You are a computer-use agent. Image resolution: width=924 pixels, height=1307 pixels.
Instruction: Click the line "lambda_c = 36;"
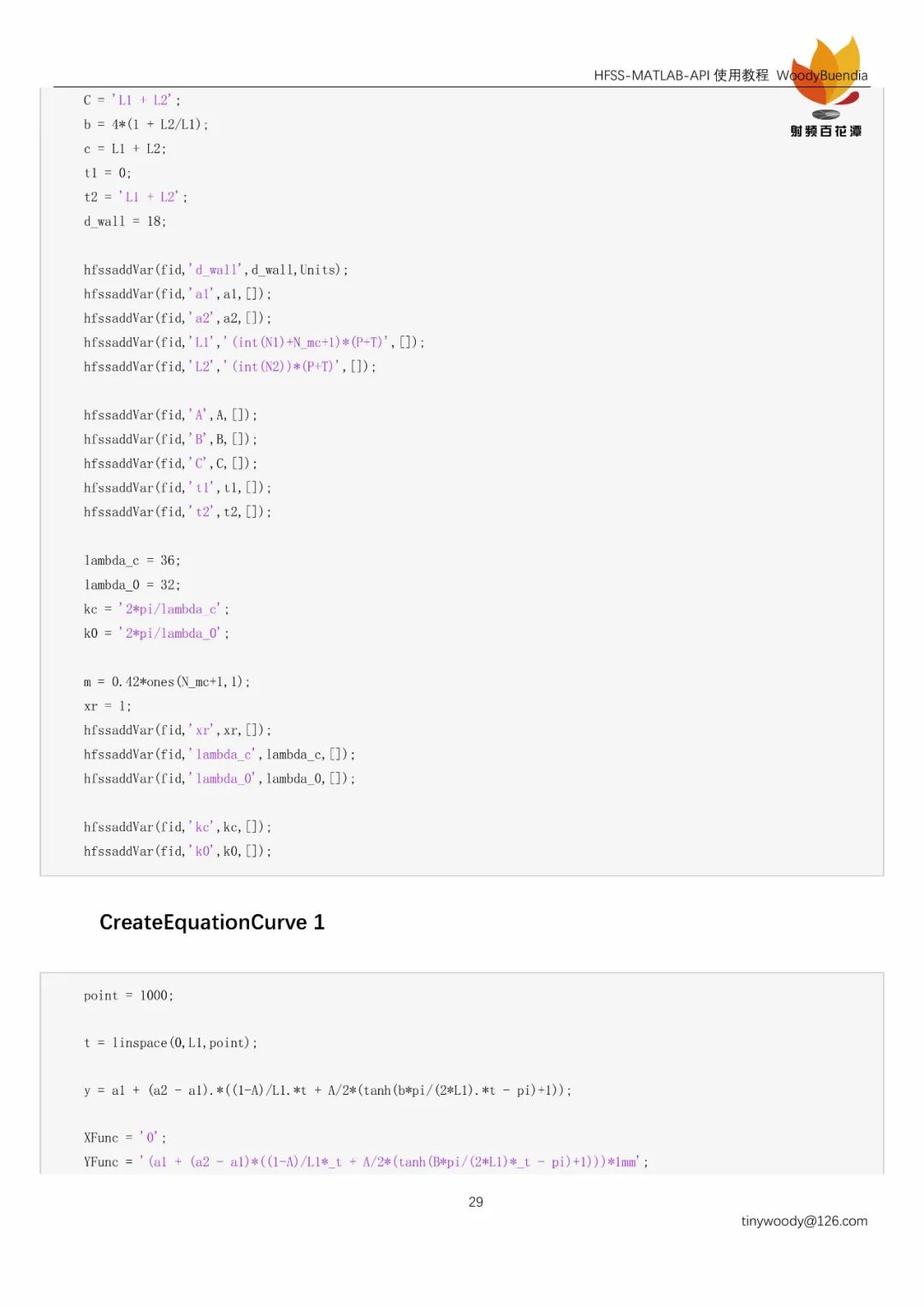132,561
